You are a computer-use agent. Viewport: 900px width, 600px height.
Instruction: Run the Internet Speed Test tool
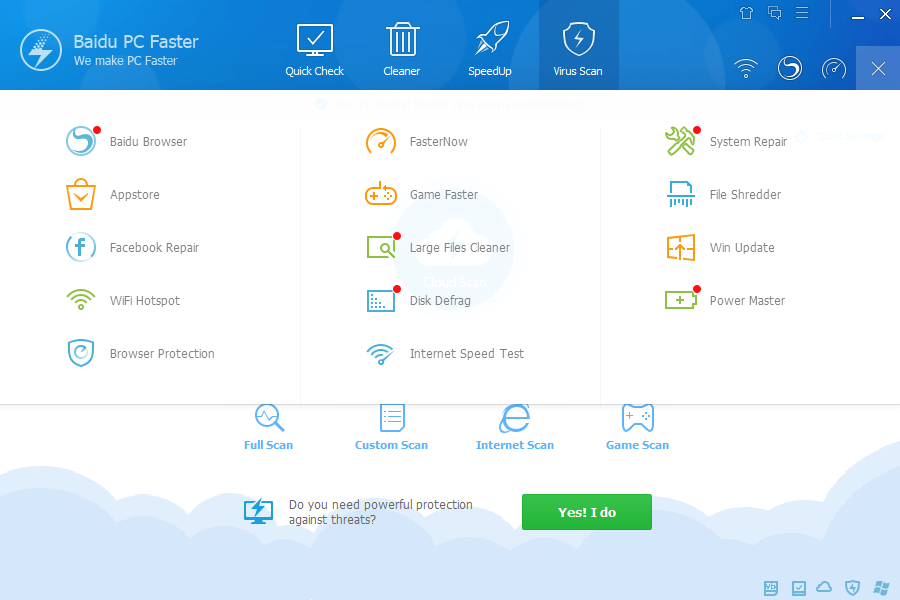click(x=445, y=354)
